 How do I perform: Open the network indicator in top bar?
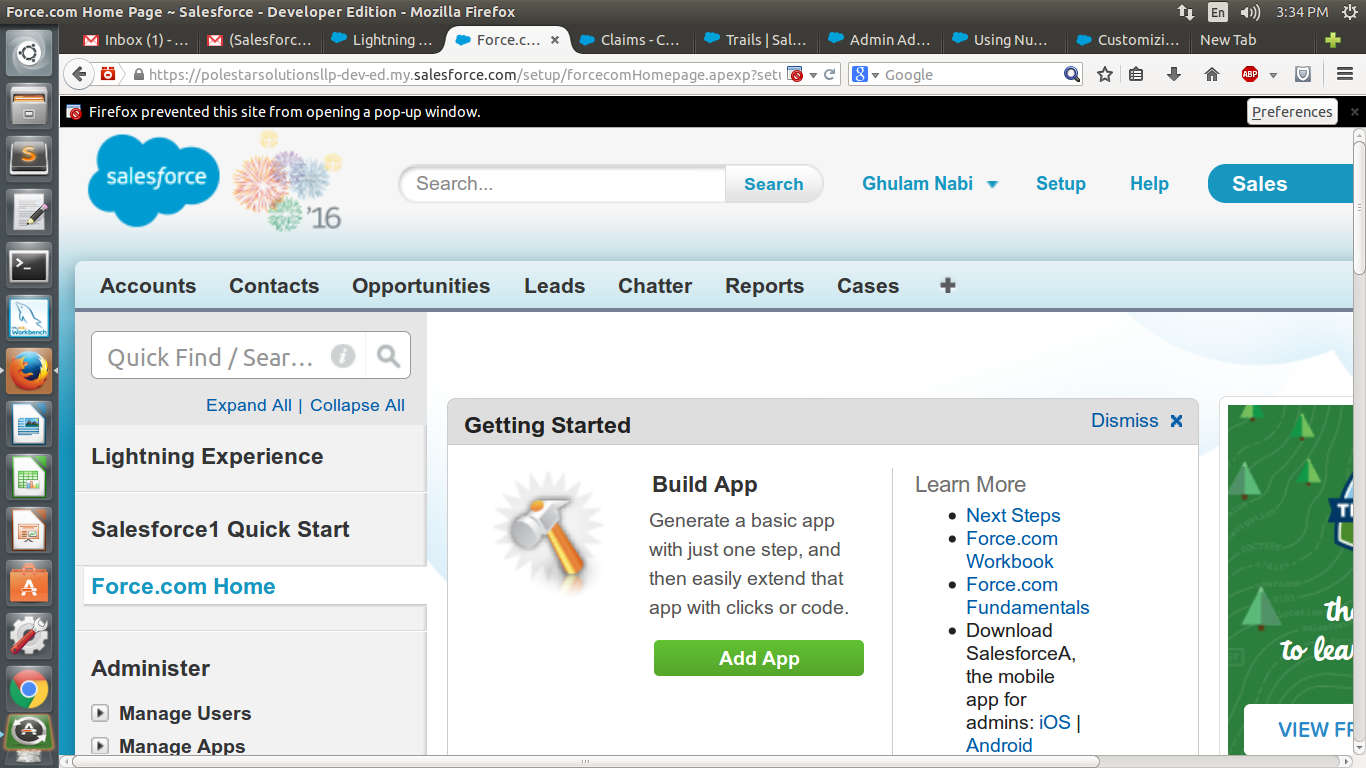(1186, 12)
